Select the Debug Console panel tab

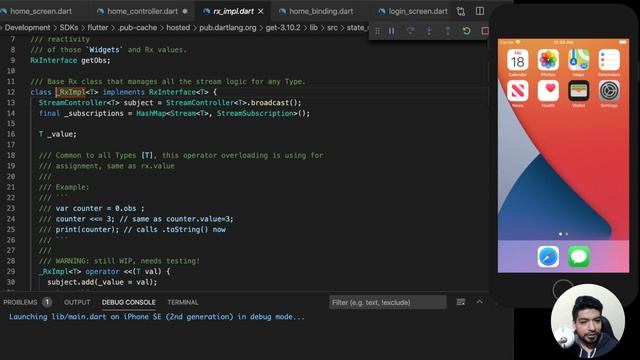[129, 302]
